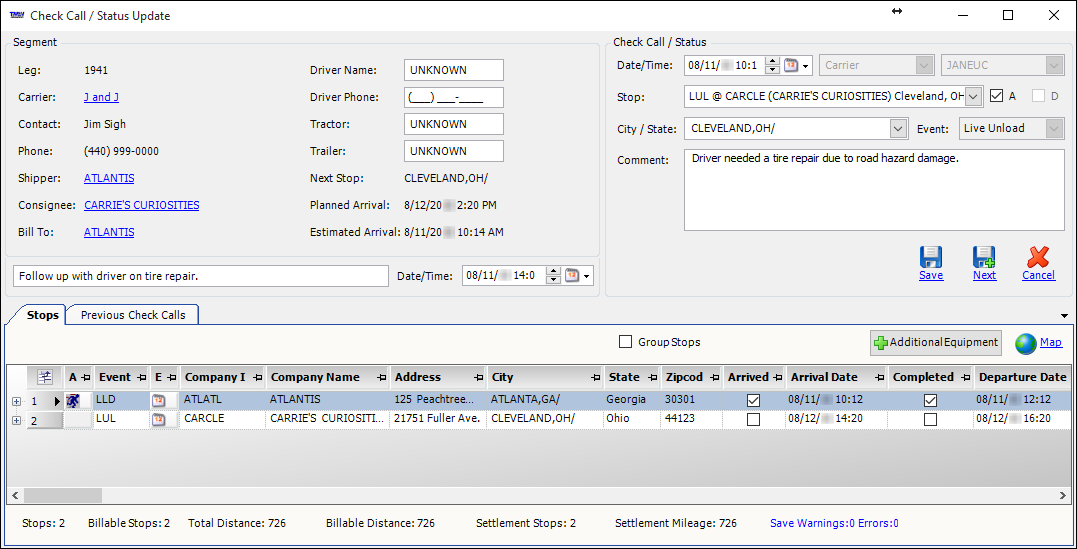
Task: Switch to the Previous Check Calls tab
Action: tap(133, 315)
